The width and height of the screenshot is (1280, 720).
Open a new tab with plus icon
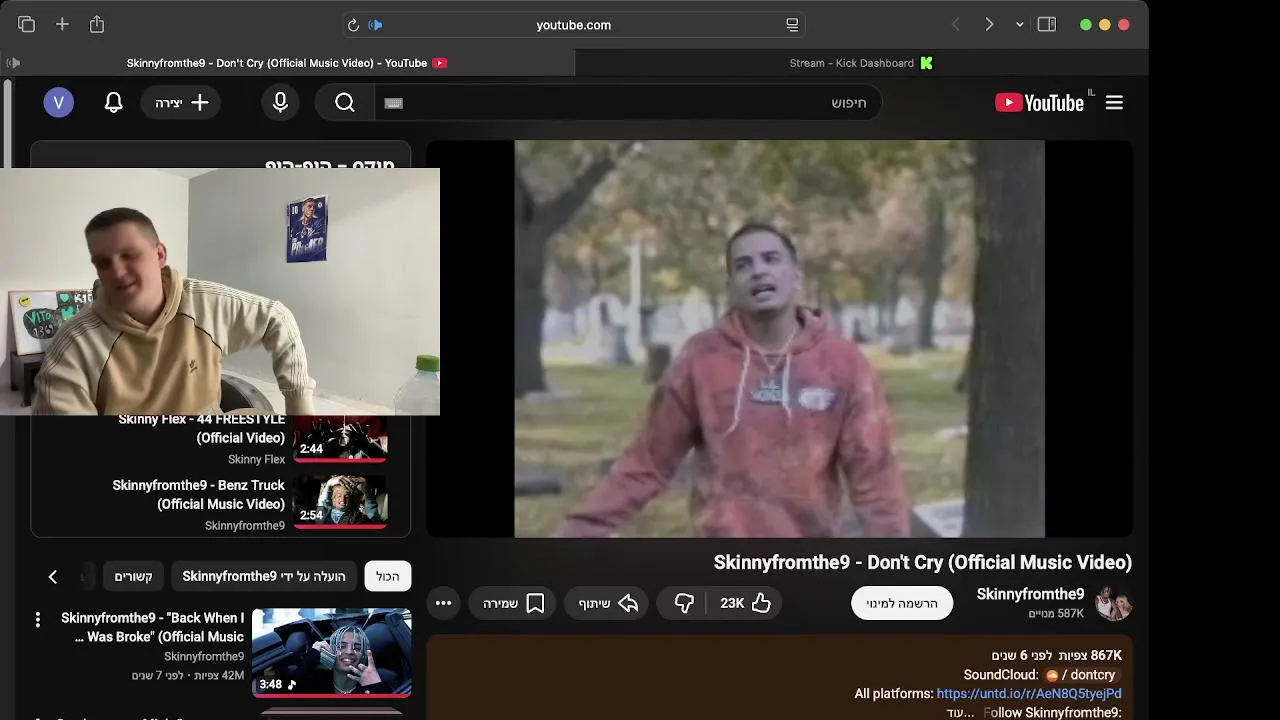coord(62,24)
